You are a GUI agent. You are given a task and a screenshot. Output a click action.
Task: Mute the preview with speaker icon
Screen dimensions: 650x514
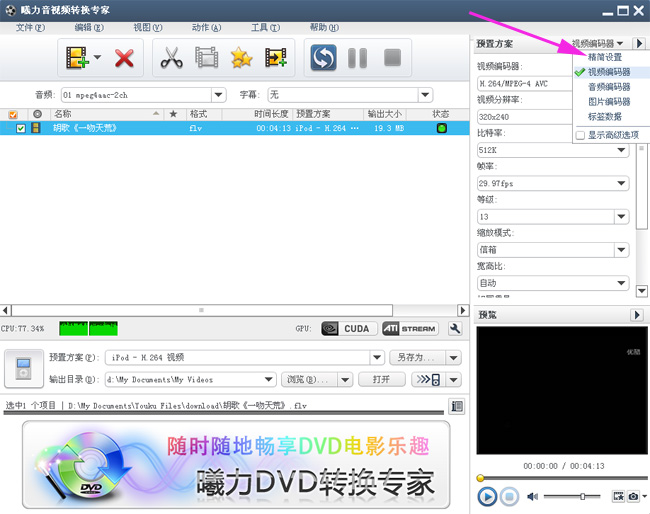[x=532, y=496]
